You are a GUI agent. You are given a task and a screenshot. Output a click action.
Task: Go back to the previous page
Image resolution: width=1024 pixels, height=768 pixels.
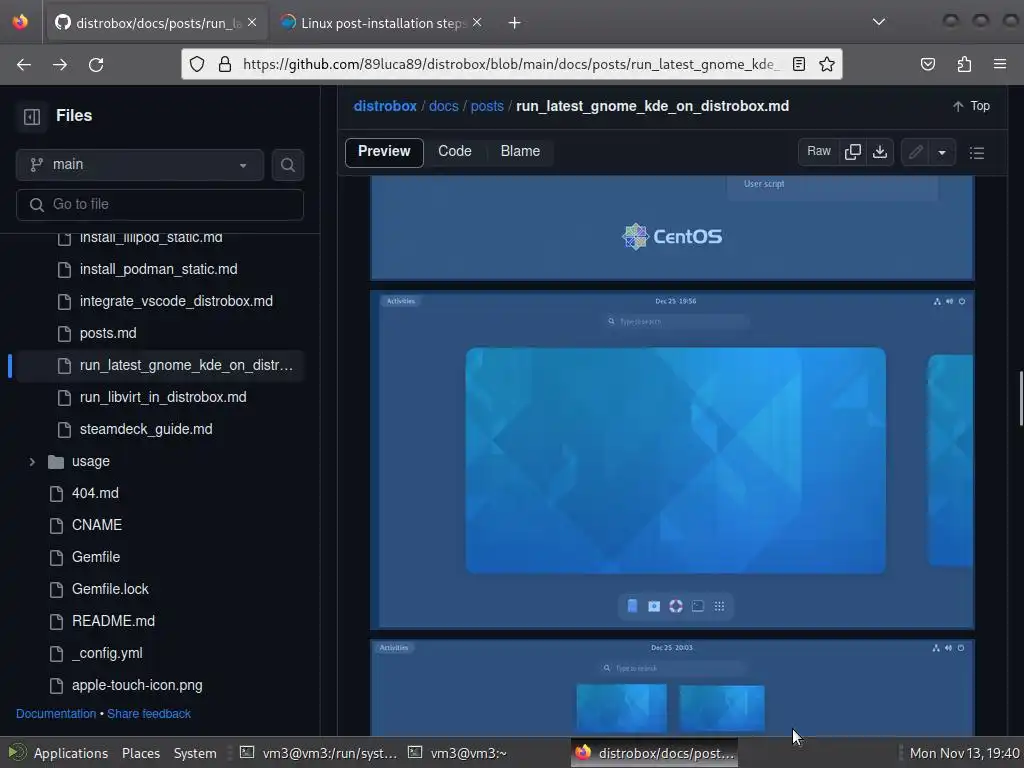pos(24,65)
